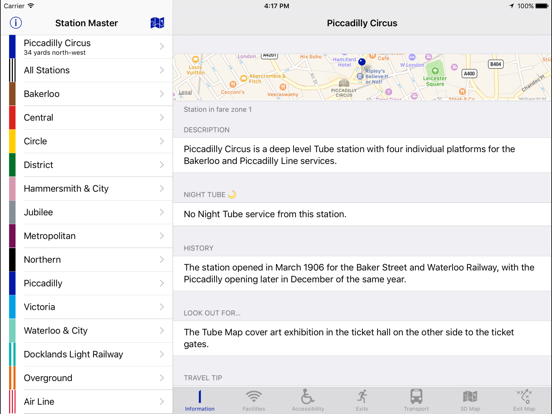This screenshot has height=414, width=552.
Task: Tap the night tube moon icon
Action: pyautogui.click(x=232, y=194)
